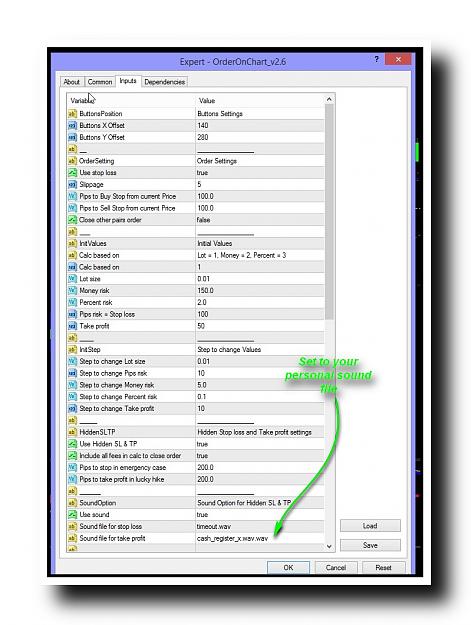The width and height of the screenshot is (471, 625).
Task: Click the icon next to Lot size
Action: tap(72, 279)
